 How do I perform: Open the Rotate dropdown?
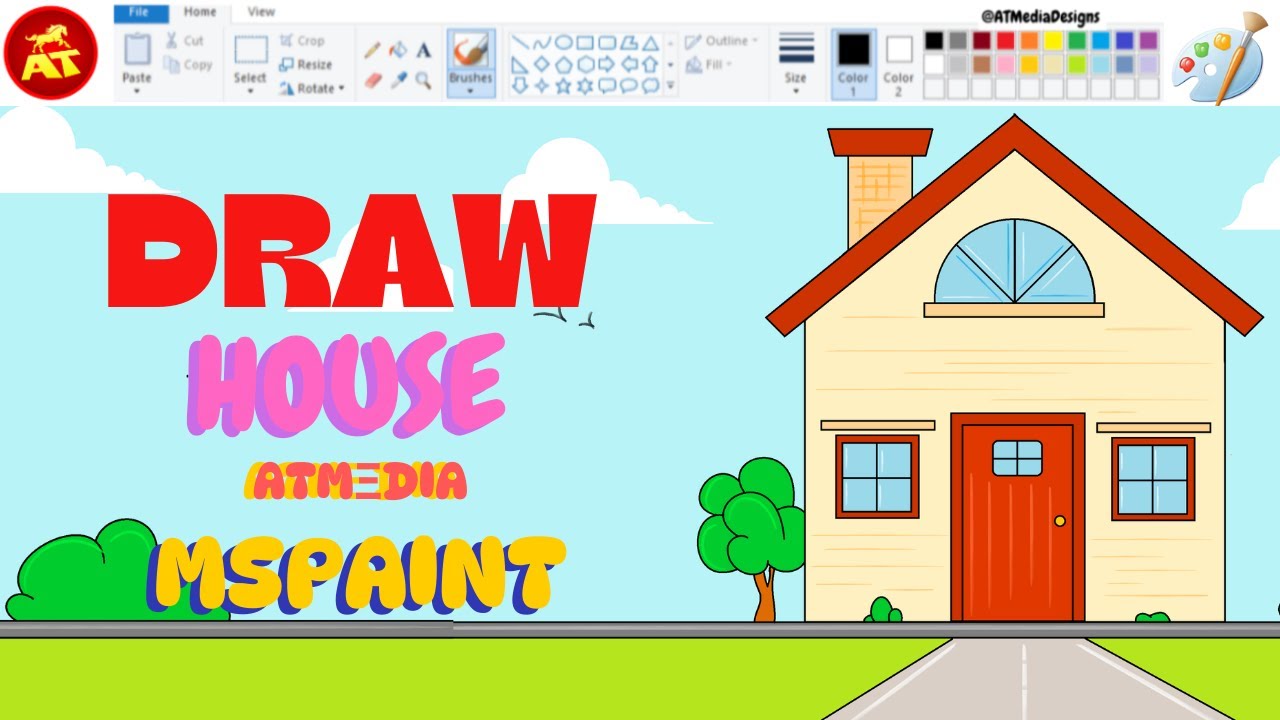point(312,88)
